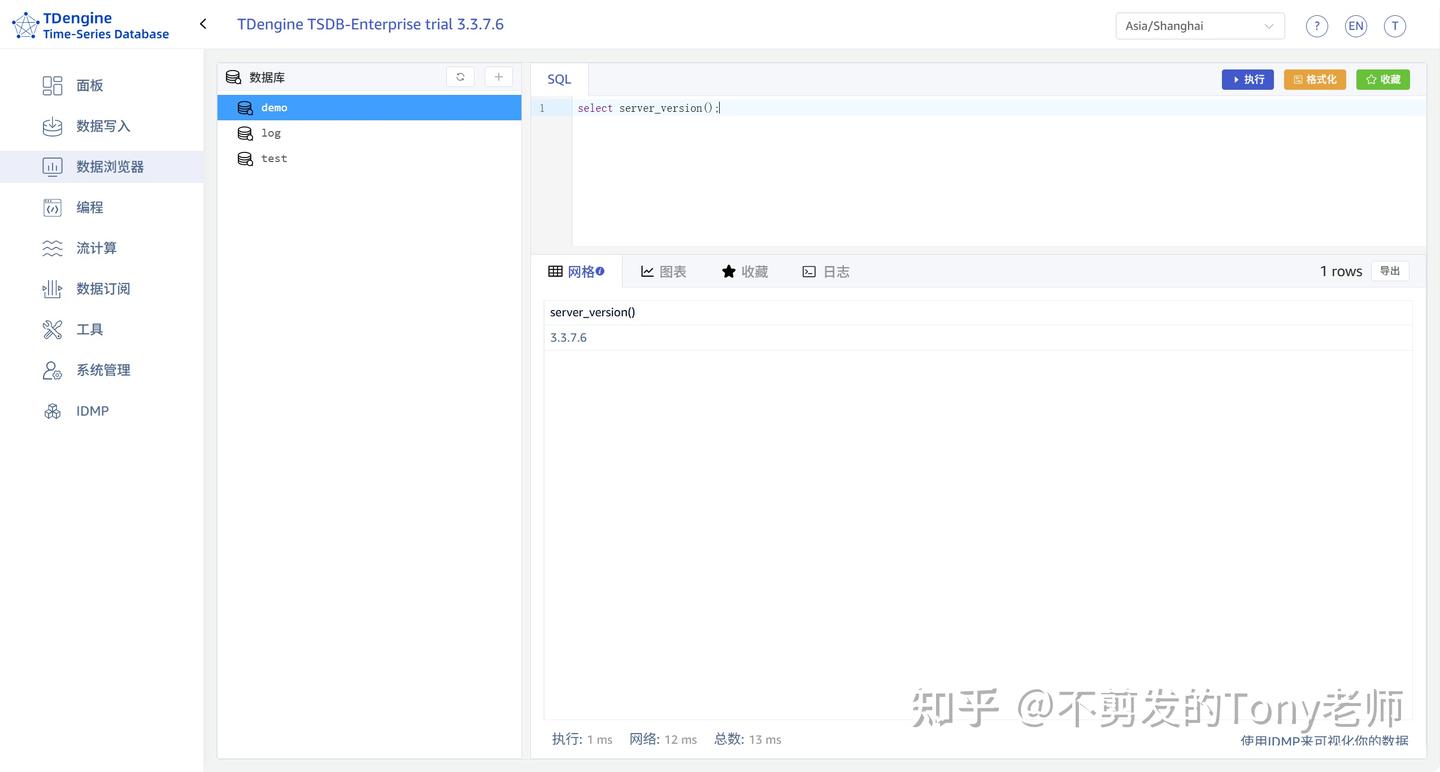Screen dimensions: 1440x772
Task: Click the SQL editor tab
Action: coord(559,79)
